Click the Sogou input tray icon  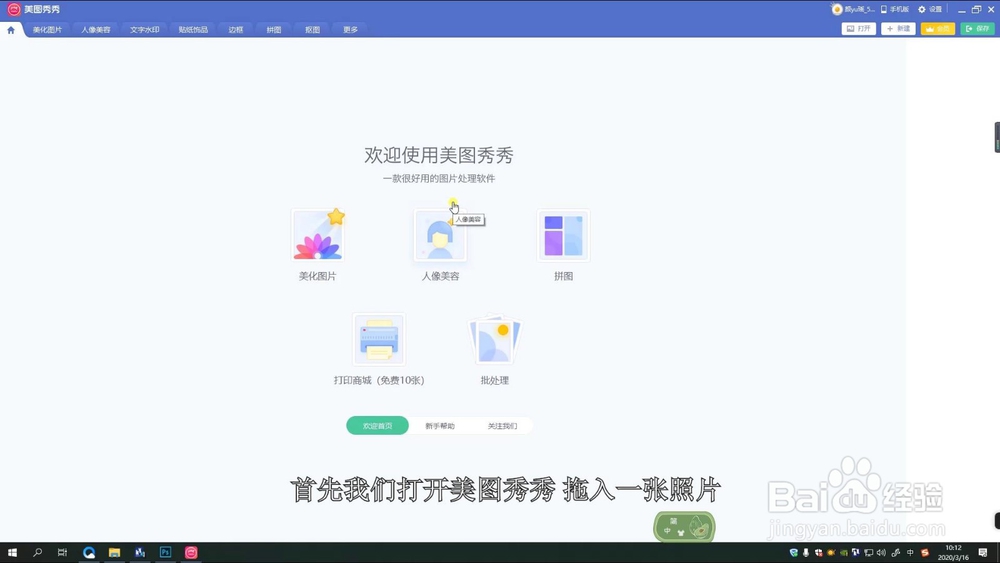tap(925, 552)
